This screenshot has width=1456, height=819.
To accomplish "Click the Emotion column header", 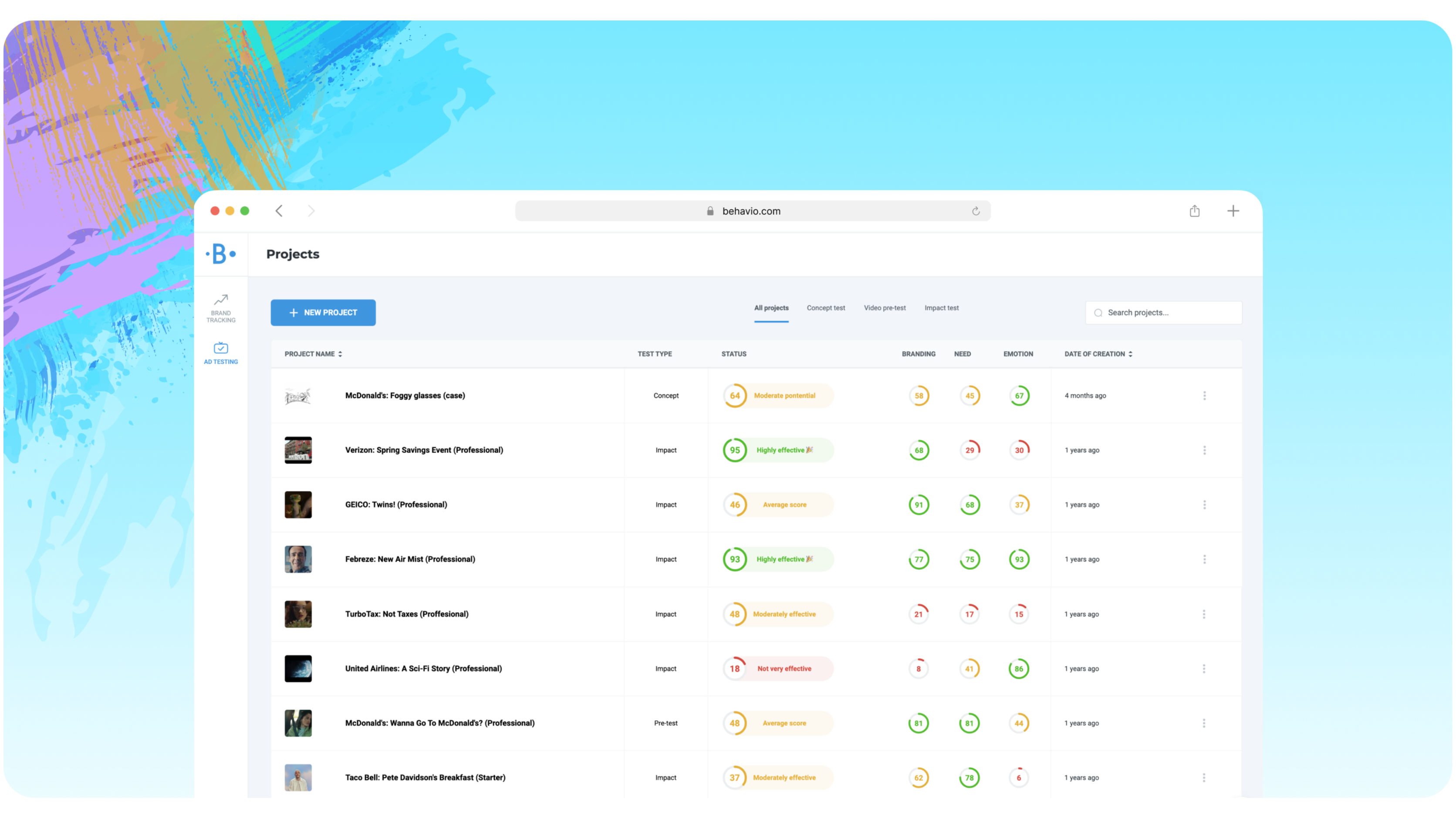I will click(1018, 354).
